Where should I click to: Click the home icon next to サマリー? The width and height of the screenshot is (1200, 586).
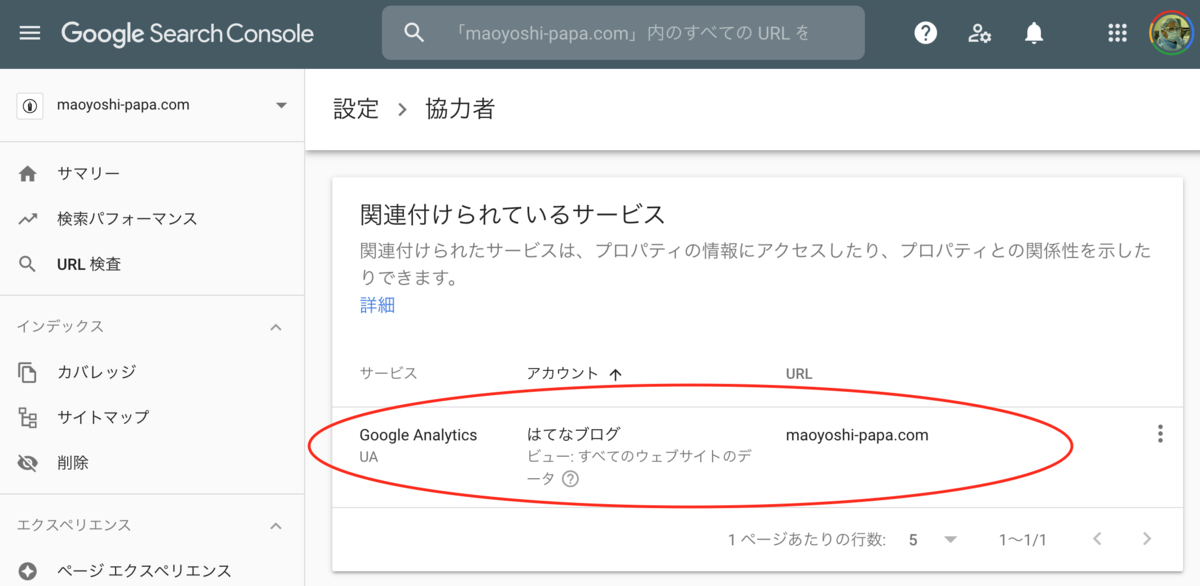tap(28, 174)
